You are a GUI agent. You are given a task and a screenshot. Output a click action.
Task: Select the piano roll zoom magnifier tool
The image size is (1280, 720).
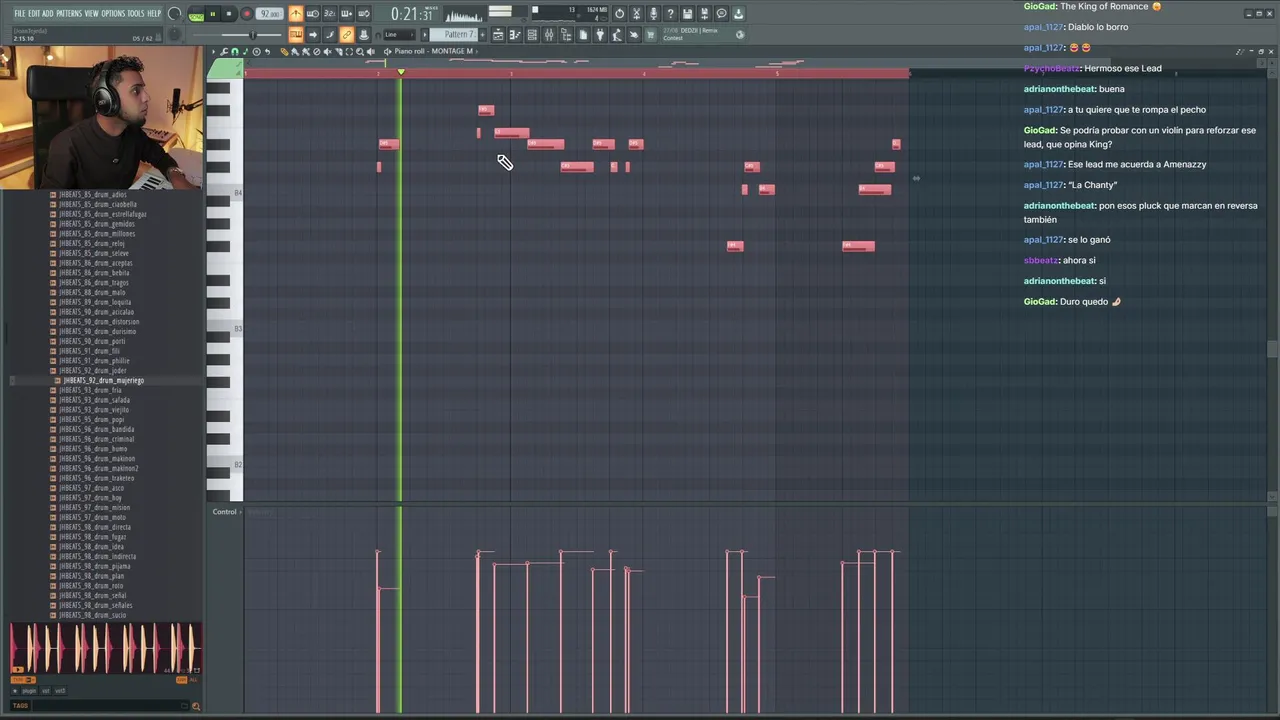(x=360, y=51)
